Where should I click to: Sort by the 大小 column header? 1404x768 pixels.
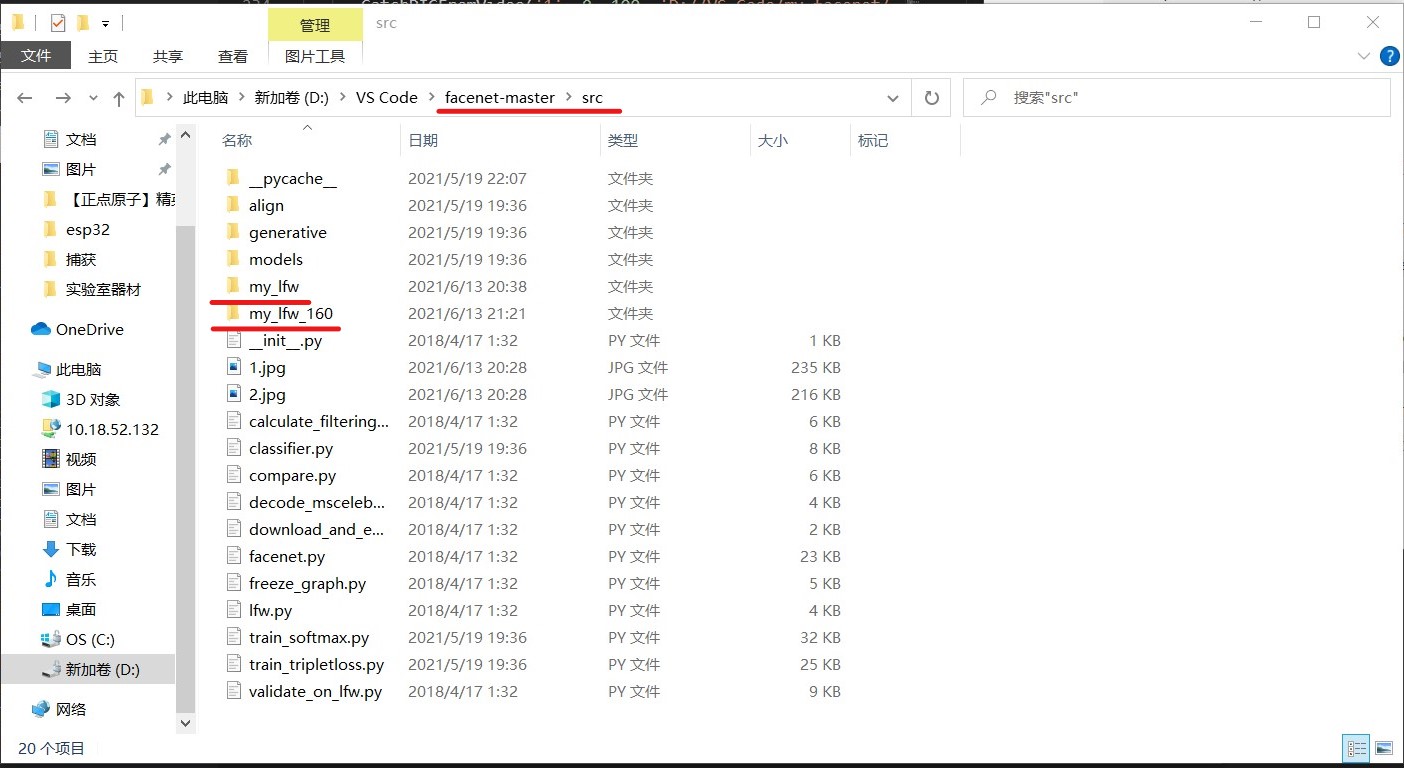click(773, 141)
